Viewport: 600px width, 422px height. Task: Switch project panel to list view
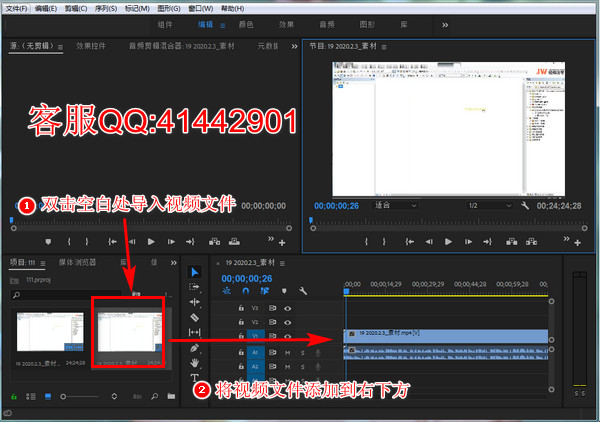pos(31,396)
